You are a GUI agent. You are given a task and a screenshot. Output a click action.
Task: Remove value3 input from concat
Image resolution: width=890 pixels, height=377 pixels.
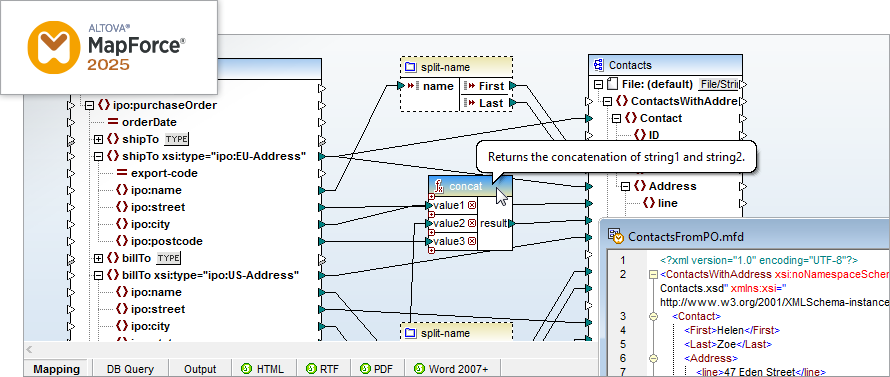(x=472, y=241)
